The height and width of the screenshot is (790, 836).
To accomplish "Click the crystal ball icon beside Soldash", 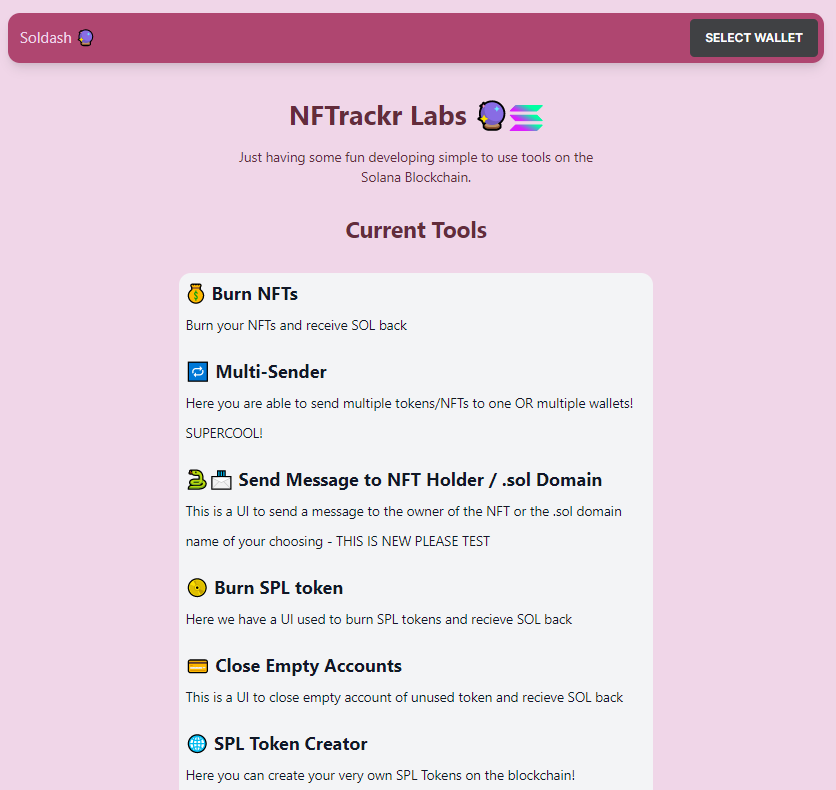I will [86, 38].
